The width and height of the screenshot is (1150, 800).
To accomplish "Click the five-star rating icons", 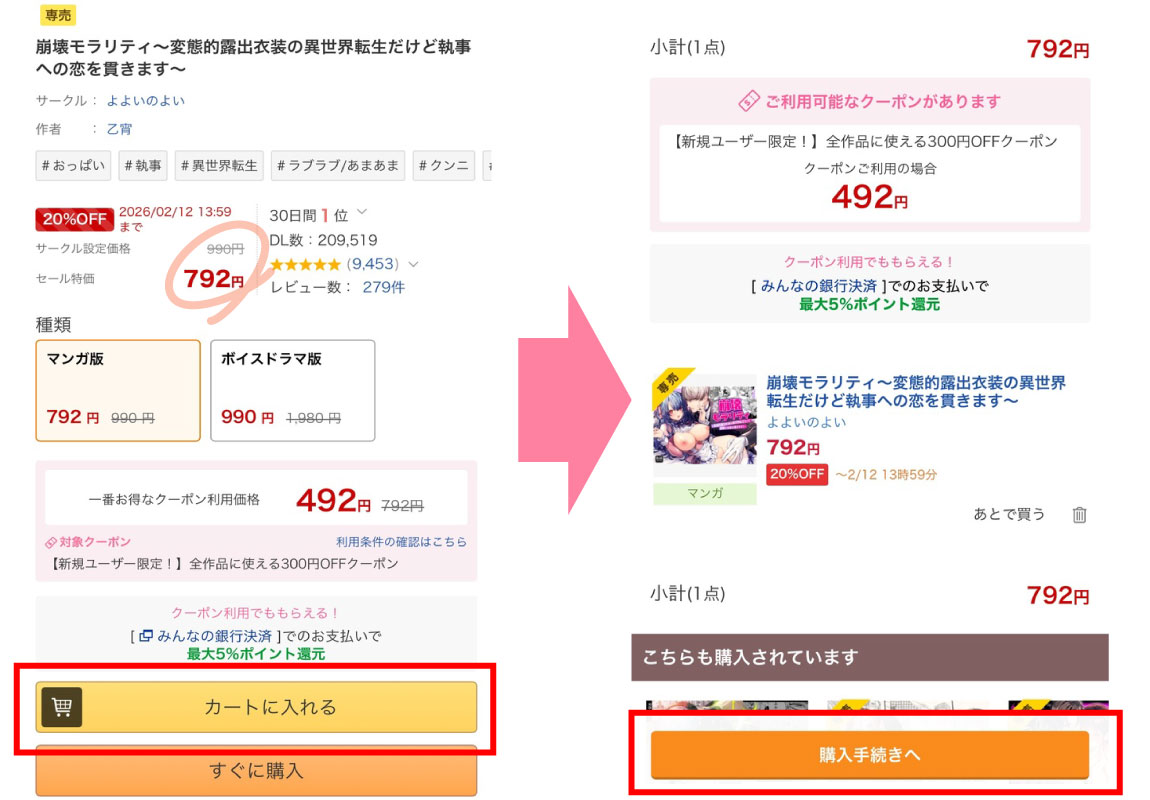I will [305, 264].
